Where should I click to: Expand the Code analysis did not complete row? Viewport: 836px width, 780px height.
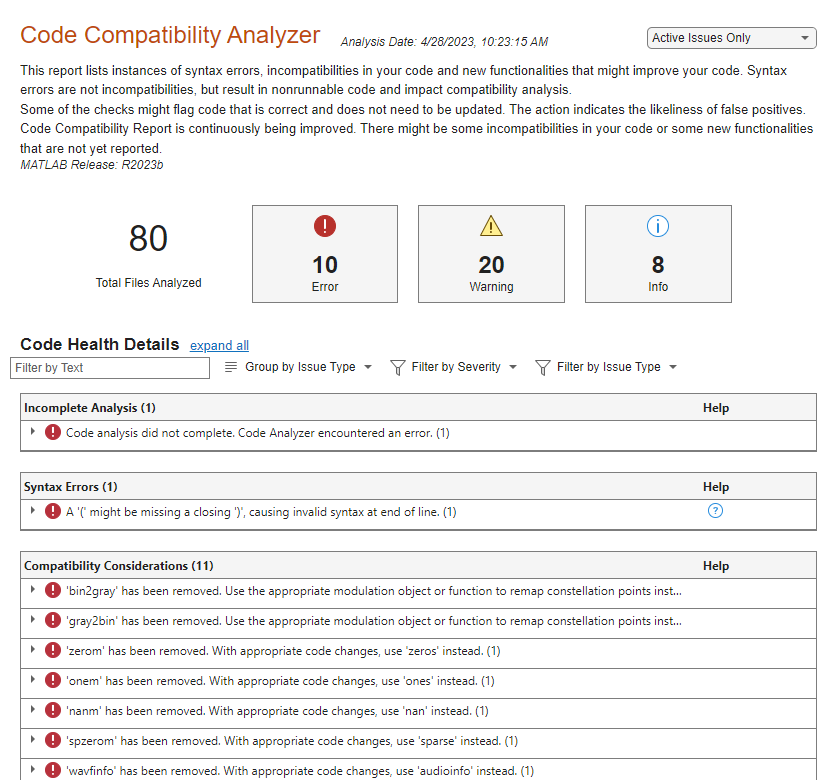31,432
